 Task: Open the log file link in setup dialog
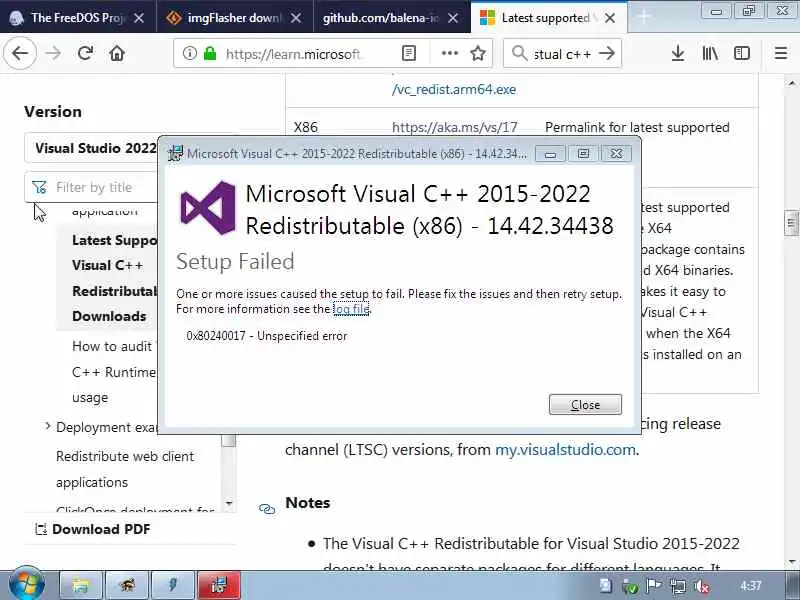click(351, 309)
